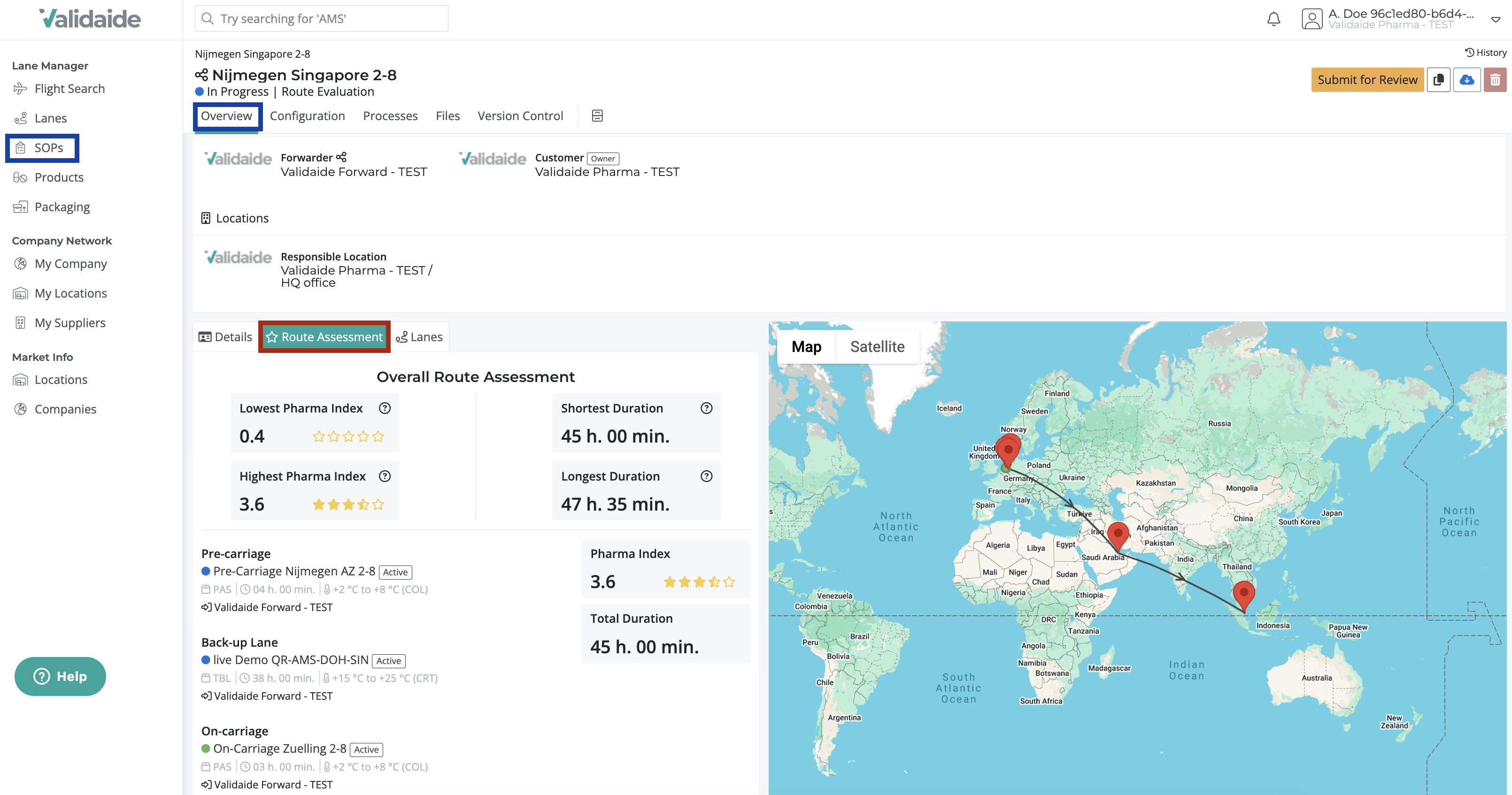Open the History link
The height and width of the screenshot is (795, 1512).
click(1486, 52)
